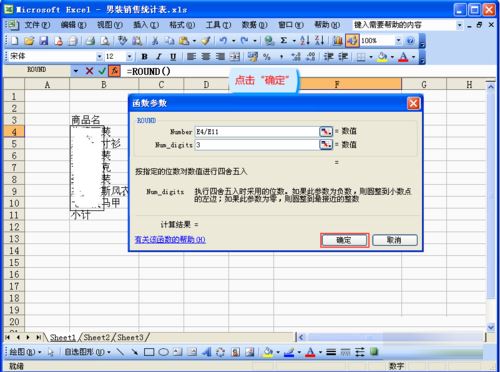Click the Insert Function fx icon

pyautogui.click(x=115, y=71)
